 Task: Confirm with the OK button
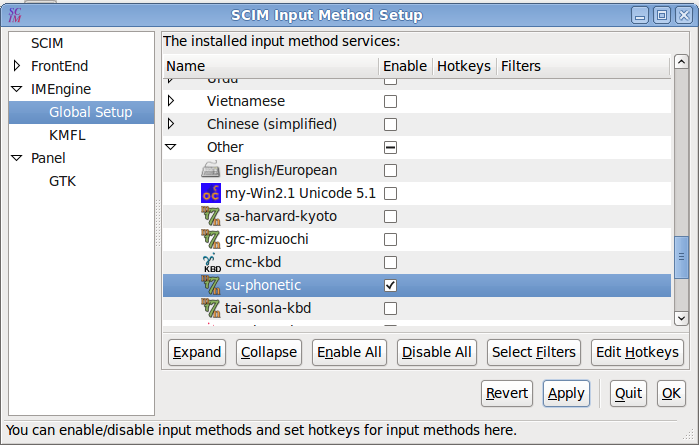[x=671, y=393]
